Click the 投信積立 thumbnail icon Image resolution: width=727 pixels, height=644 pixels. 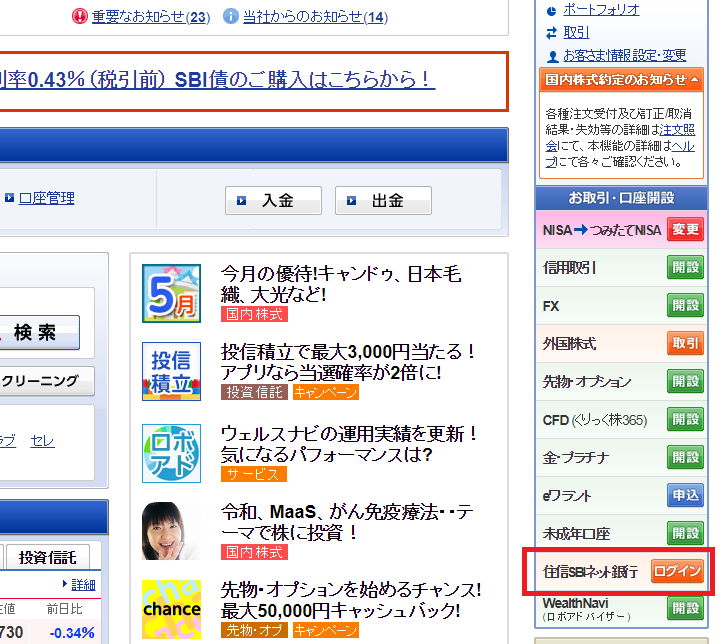point(171,371)
